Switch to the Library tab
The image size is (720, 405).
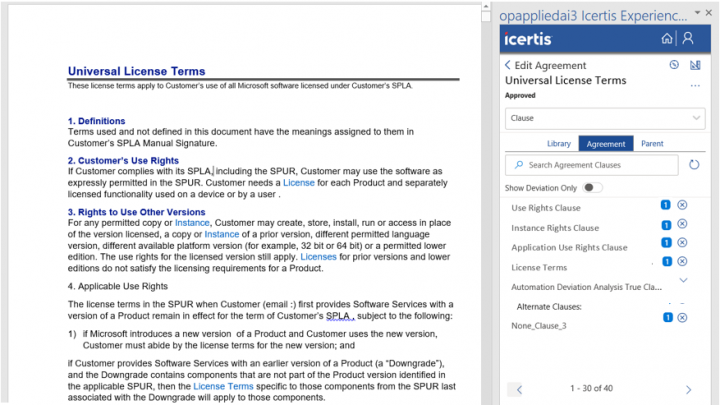point(559,144)
